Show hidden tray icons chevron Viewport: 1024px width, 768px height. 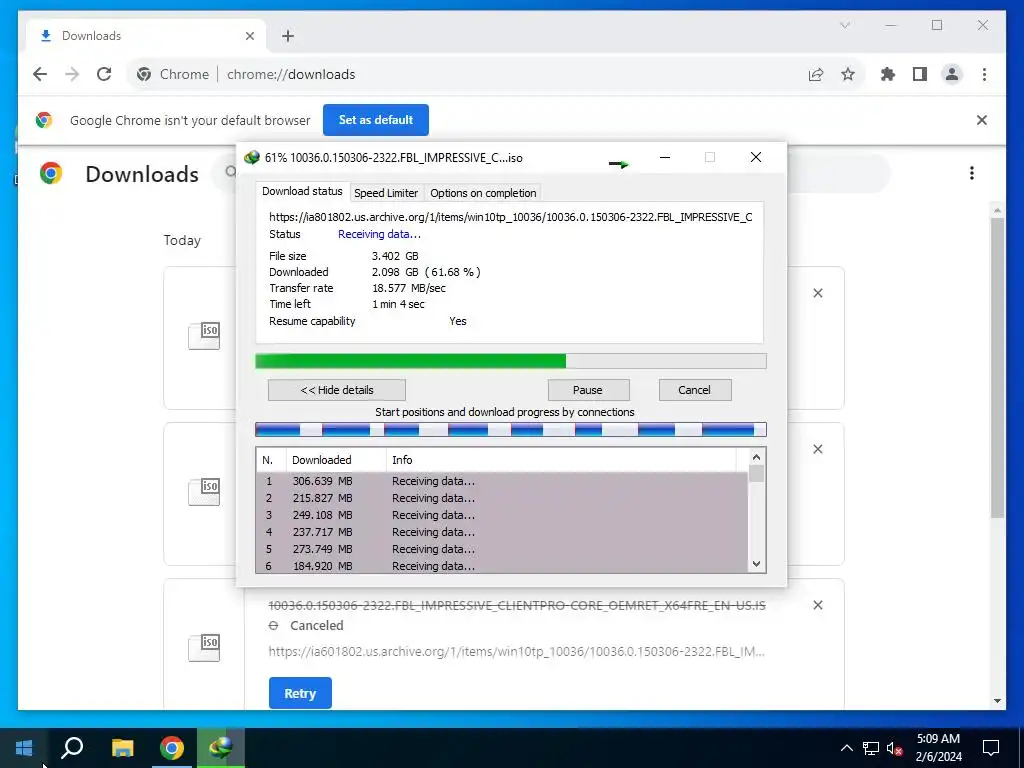(x=846, y=748)
